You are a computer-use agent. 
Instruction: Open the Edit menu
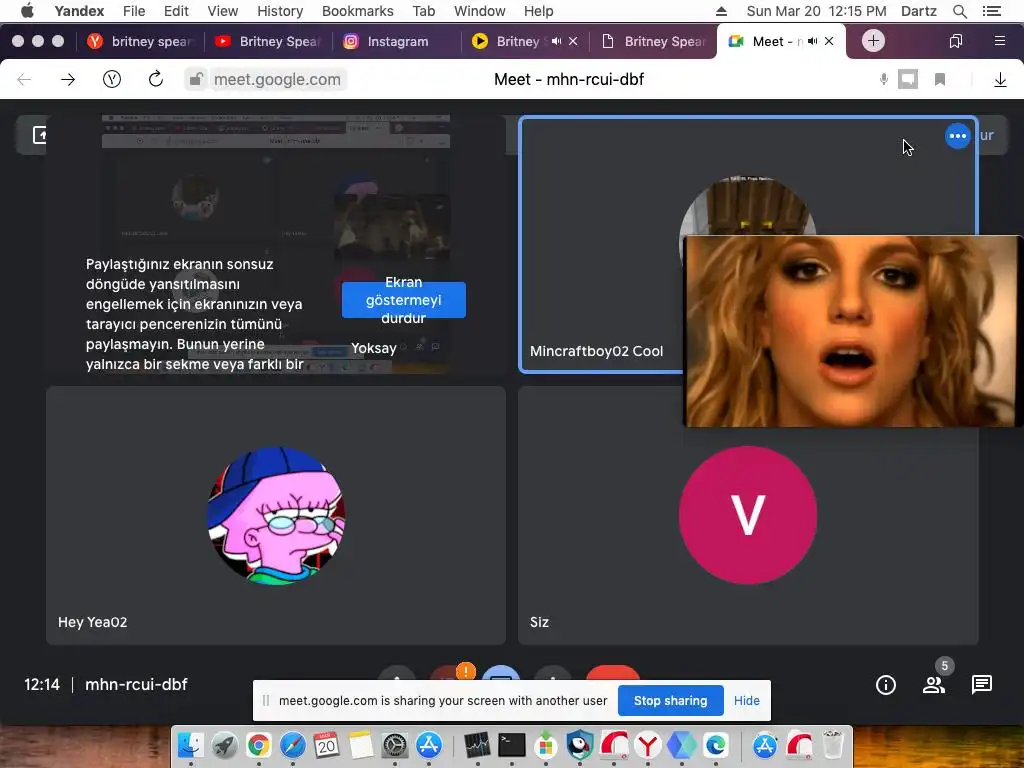[x=176, y=11]
